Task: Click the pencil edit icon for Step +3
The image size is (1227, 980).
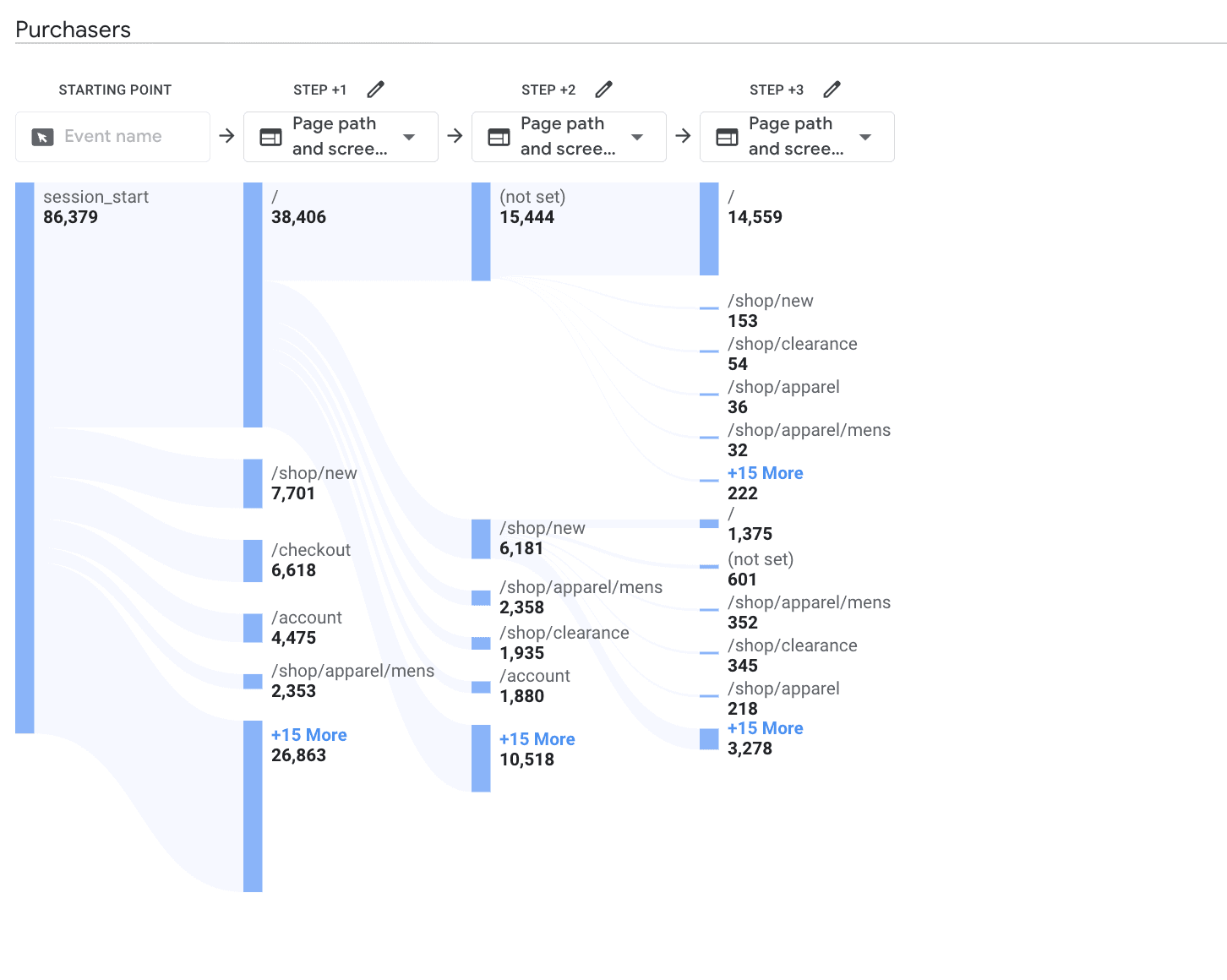Action: (x=832, y=90)
